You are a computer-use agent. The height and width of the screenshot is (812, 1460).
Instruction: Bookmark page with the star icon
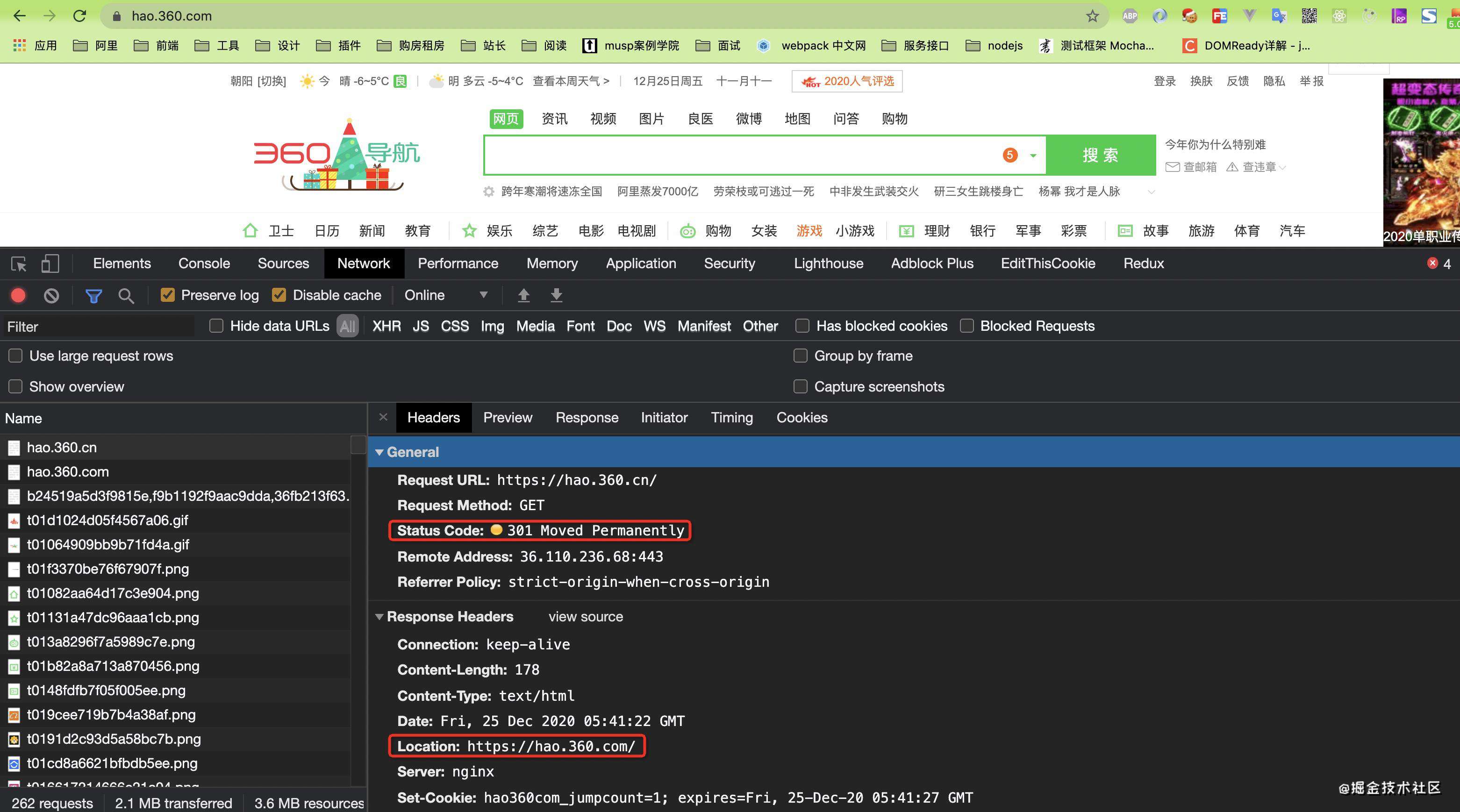[x=1092, y=16]
